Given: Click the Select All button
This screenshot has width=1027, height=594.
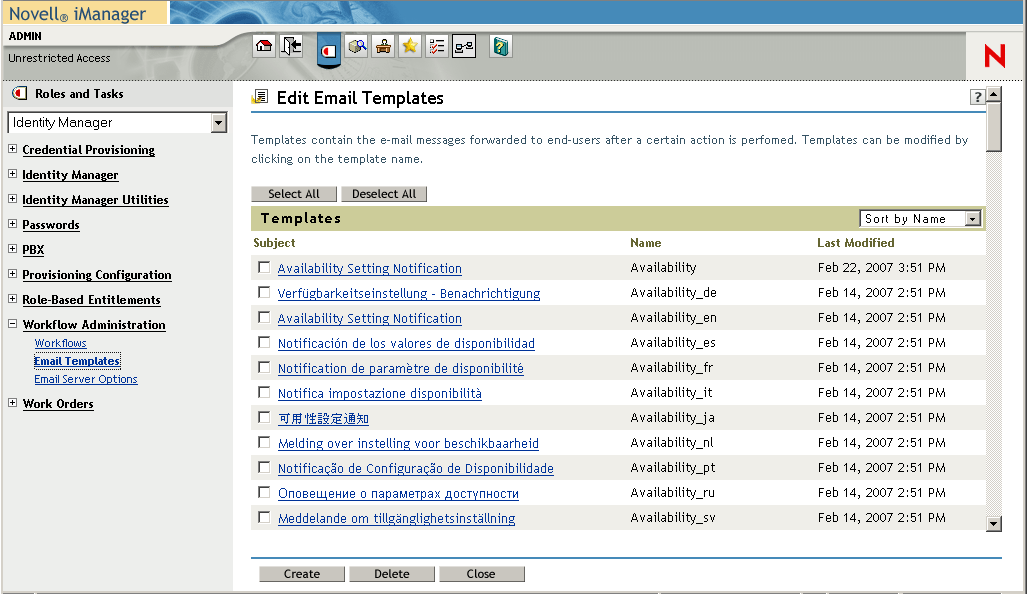Looking at the screenshot, I should (294, 194).
